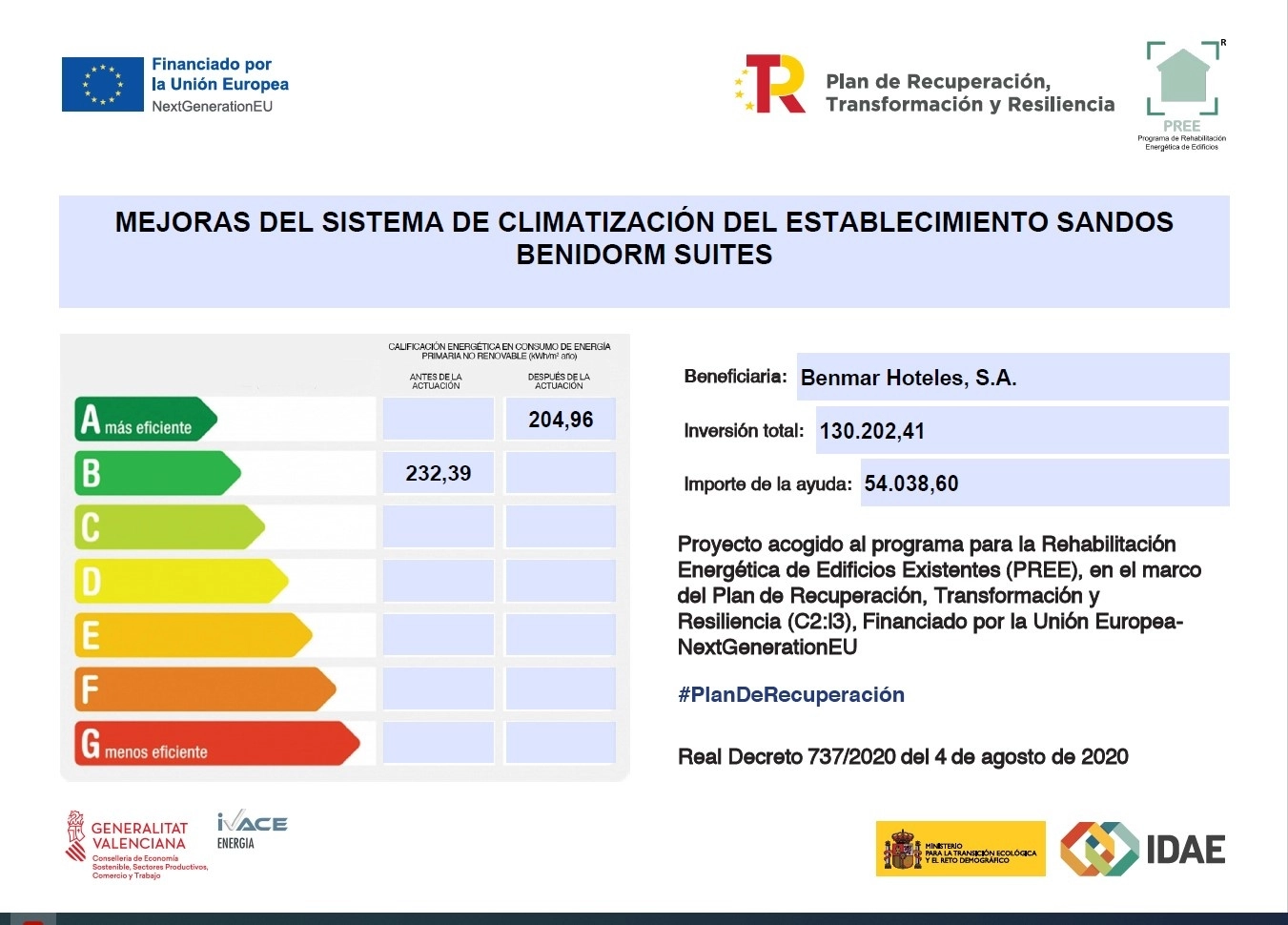This screenshot has width=1288, height=925.
Task: Click the red G 'menos eficiente' arrow
Action: (215, 743)
